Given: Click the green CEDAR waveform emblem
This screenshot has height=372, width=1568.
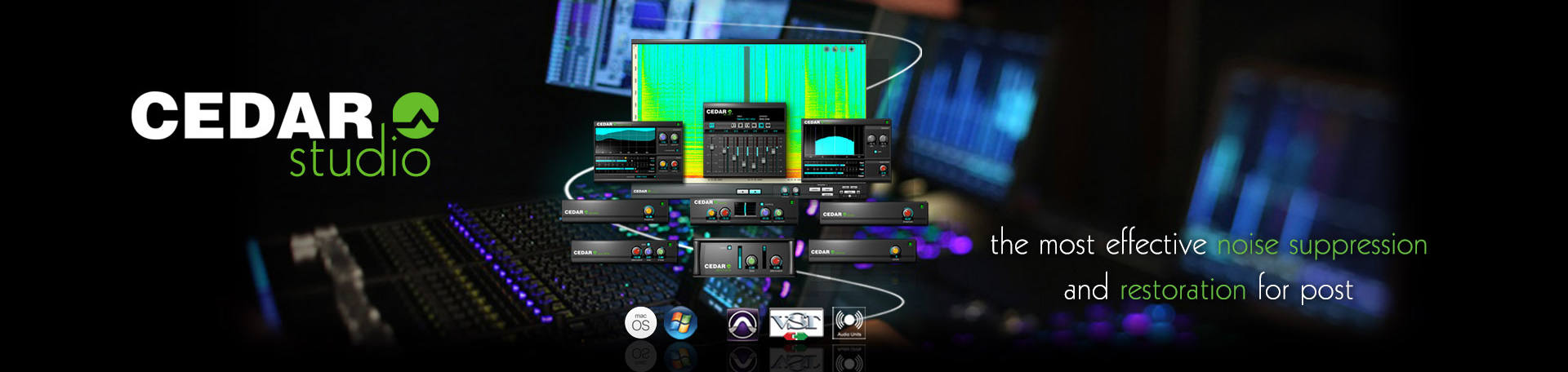Looking at the screenshot, I should click(x=416, y=115).
